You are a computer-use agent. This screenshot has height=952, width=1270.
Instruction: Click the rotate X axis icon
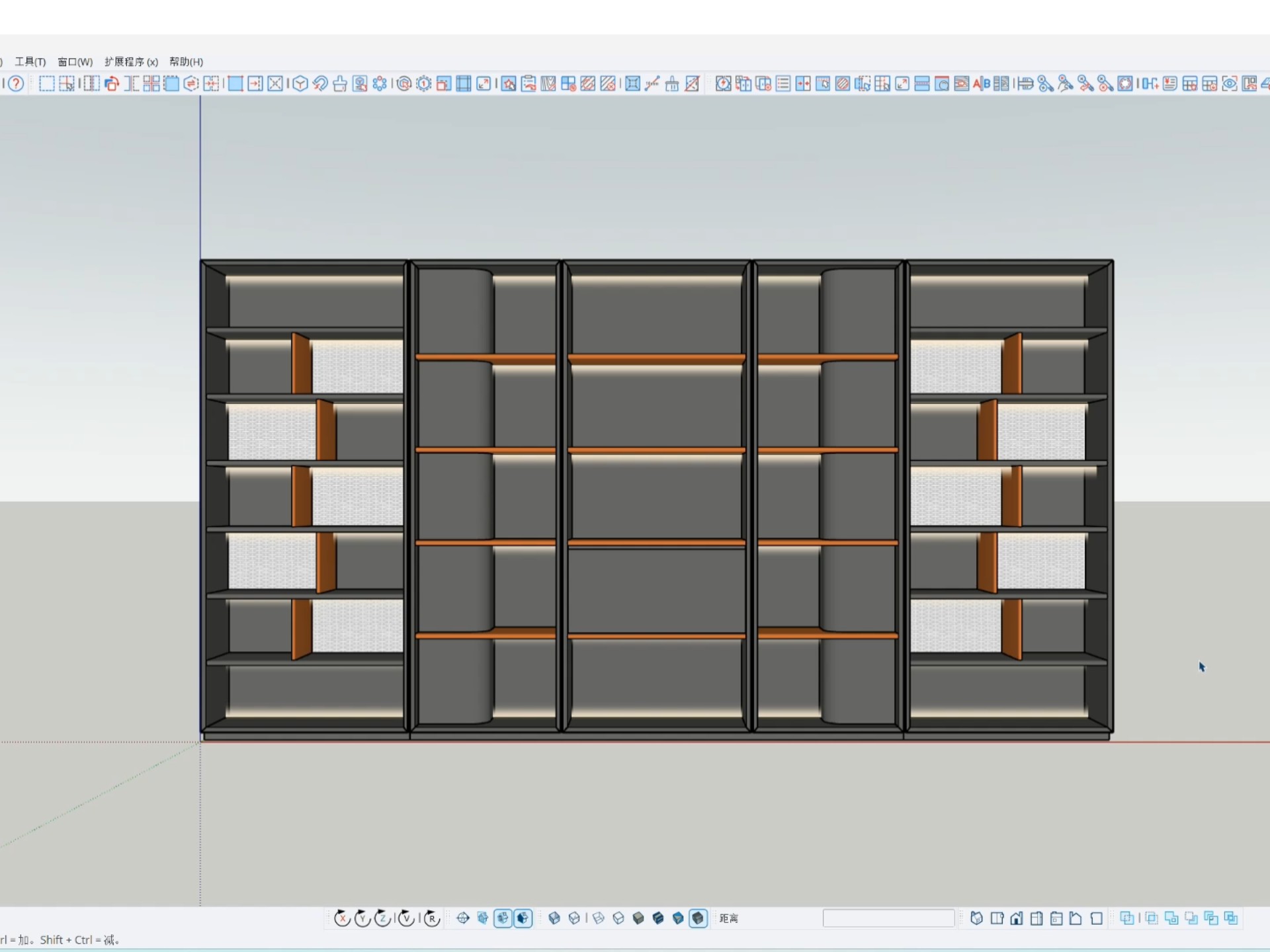tap(342, 918)
